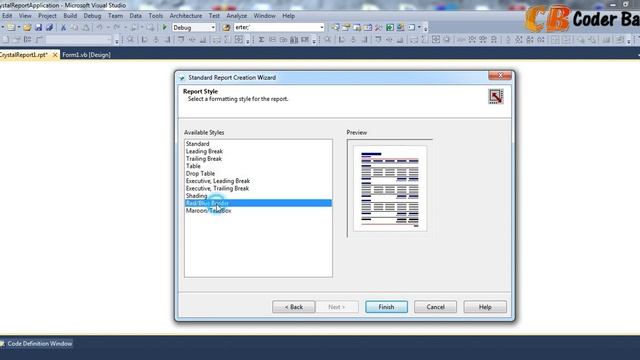This screenshot has height=360, width=640.
Task: Click the report style preview thumbnail
Action: click(x=390, y=189)
